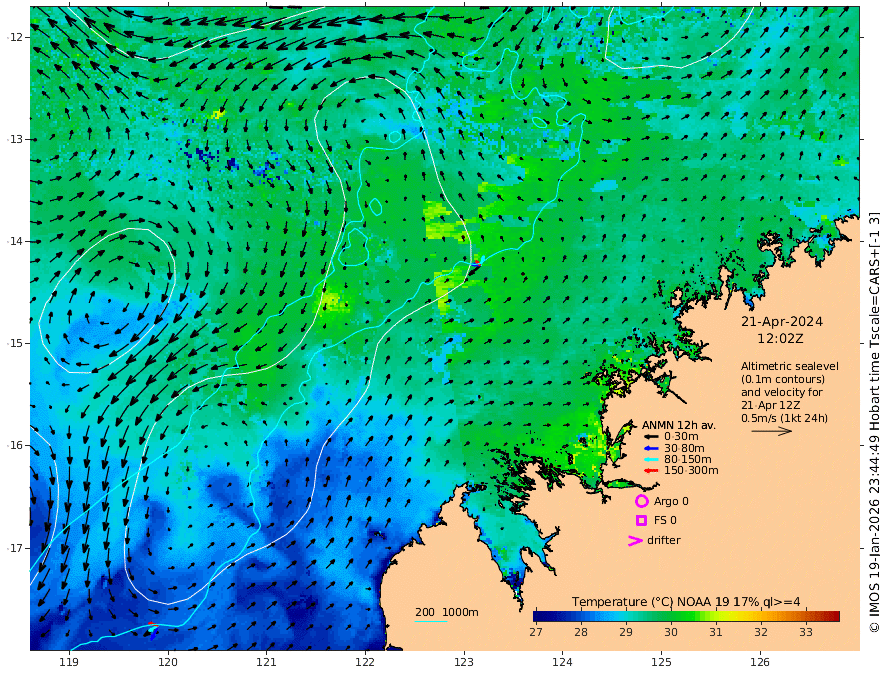Click the '150-300m' depth range label
The width and height of the screenshot is (880, 680).
(x=691, y=471)
